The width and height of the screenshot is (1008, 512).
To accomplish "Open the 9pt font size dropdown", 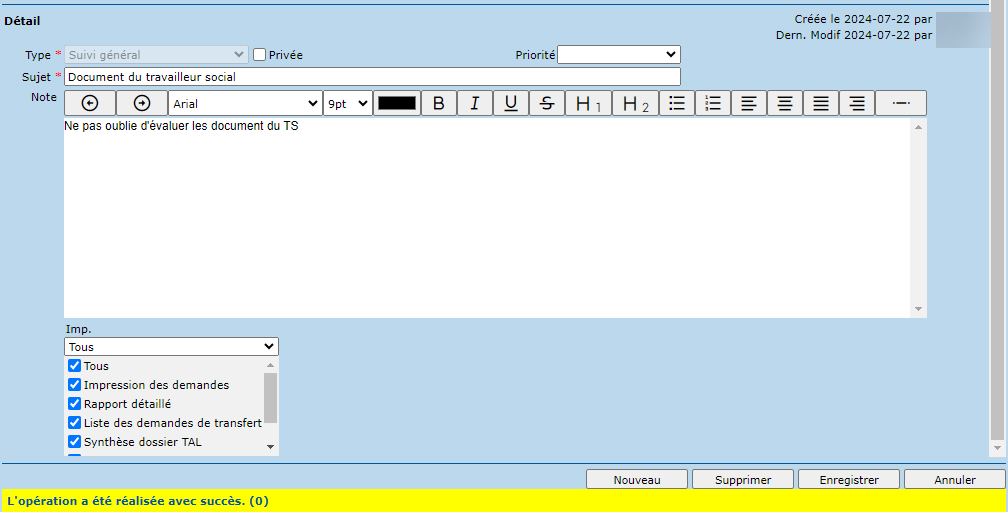I will [x=347, y=103].
